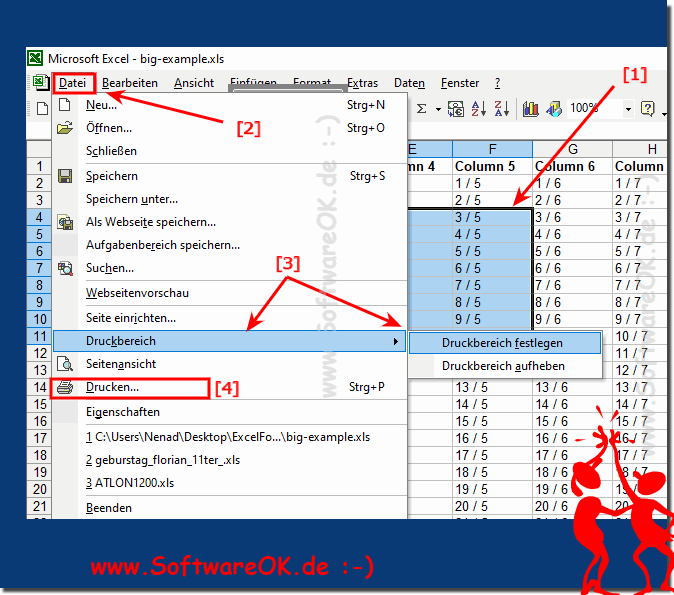Viewport: 674px width, 595px height.
Task: Choose Drucken... from the menu
Action: tap(230, 387)
